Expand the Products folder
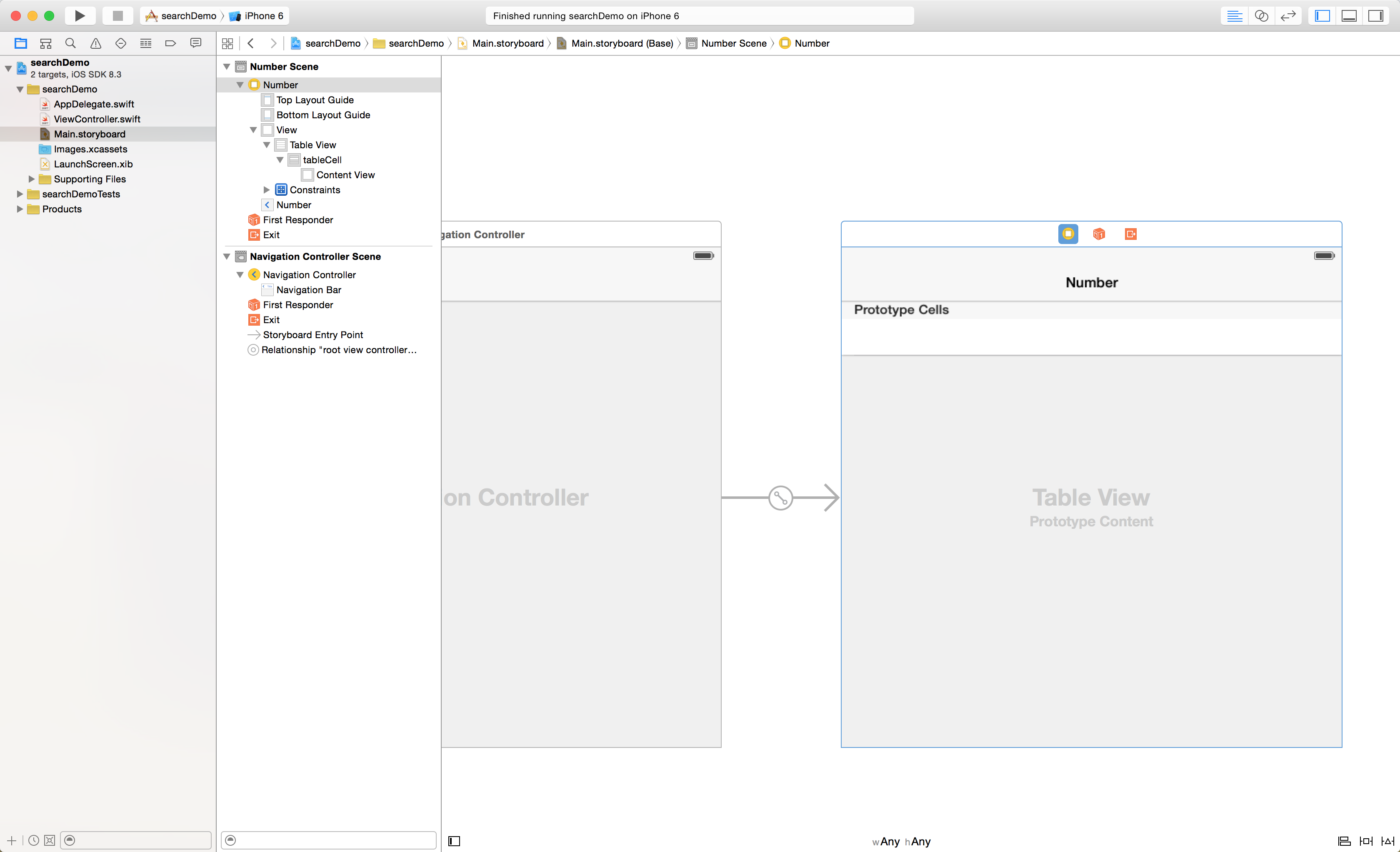This screenshot has width=1400, height=852. (20, 209)
